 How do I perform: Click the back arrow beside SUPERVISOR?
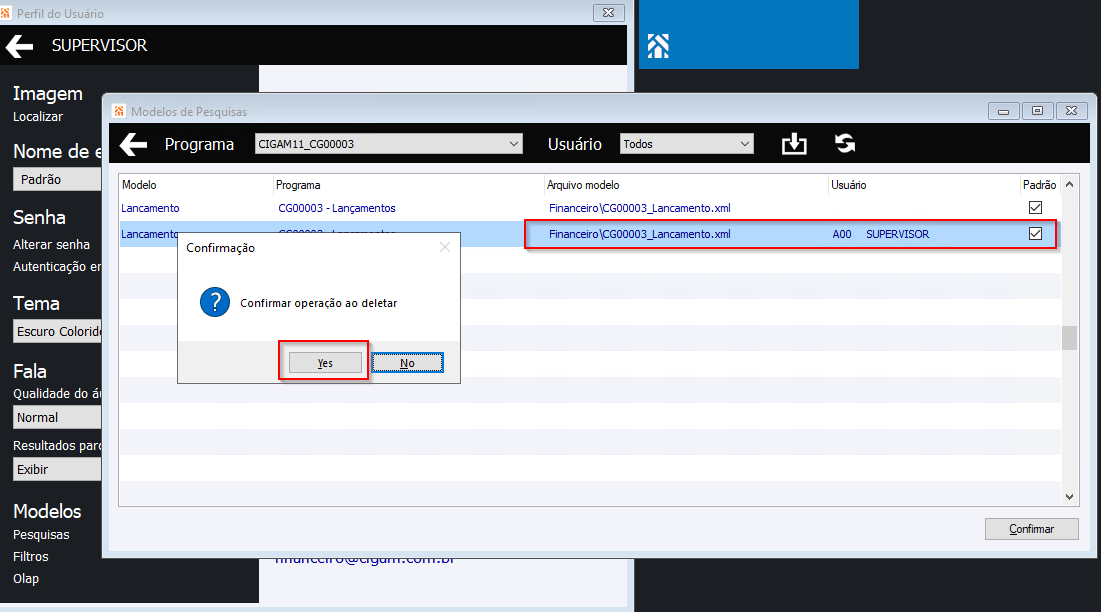coord(20,46)
